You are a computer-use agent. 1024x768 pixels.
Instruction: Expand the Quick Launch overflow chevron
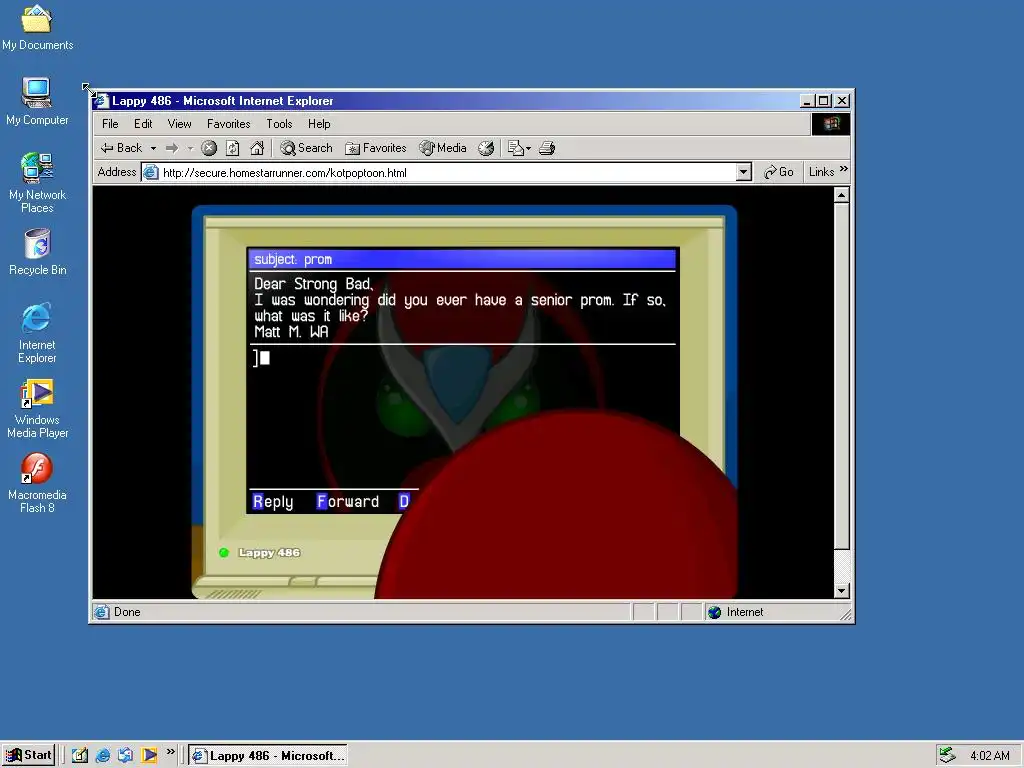tap(170, 752)
